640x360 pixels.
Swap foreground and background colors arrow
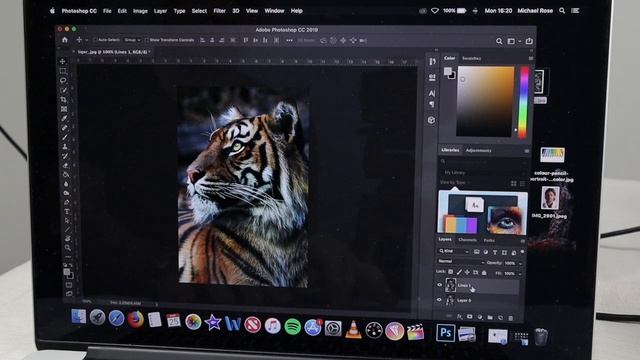[70, 265]
